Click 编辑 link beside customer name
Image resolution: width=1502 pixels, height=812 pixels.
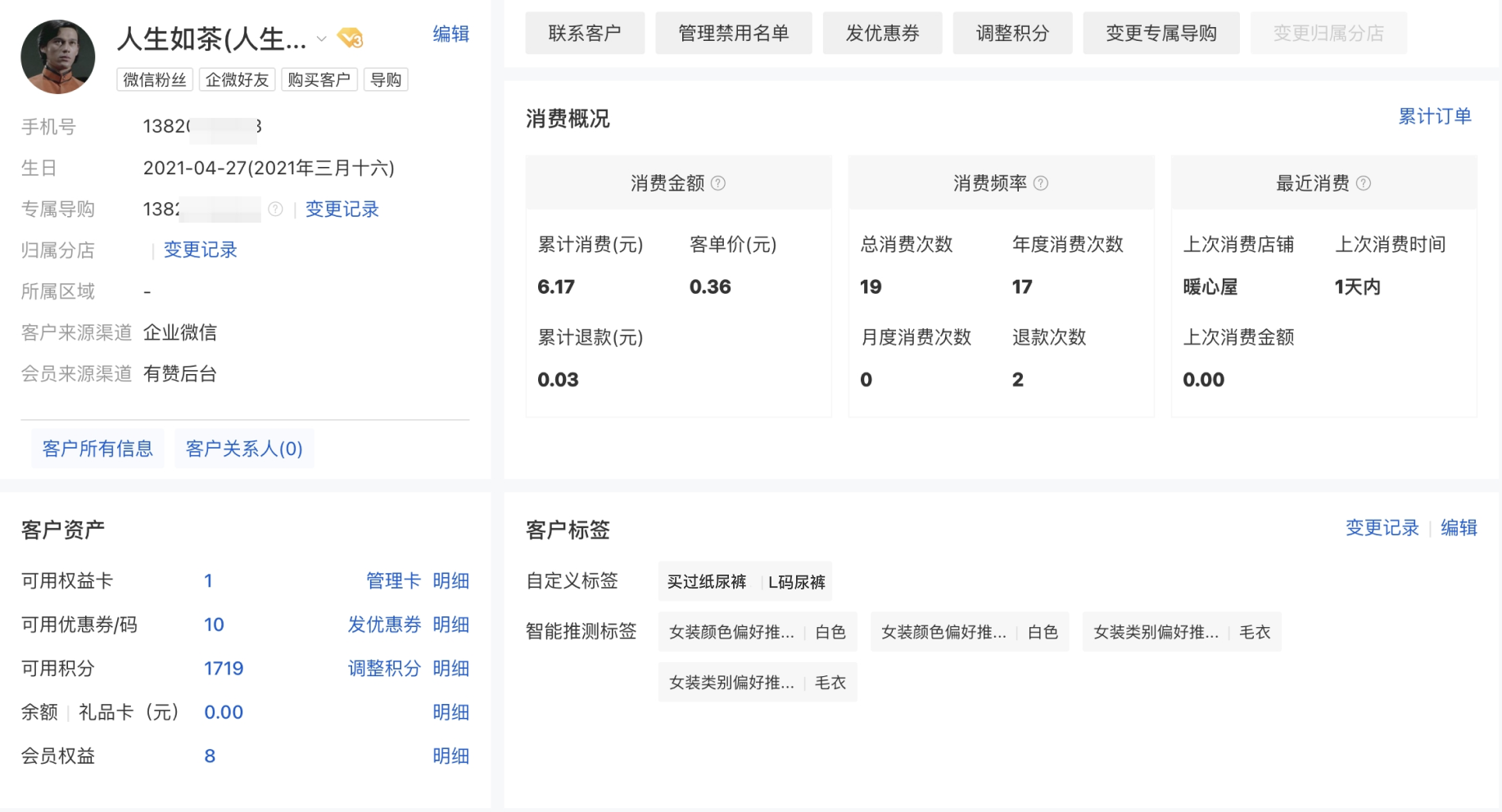tap(450, 34)
